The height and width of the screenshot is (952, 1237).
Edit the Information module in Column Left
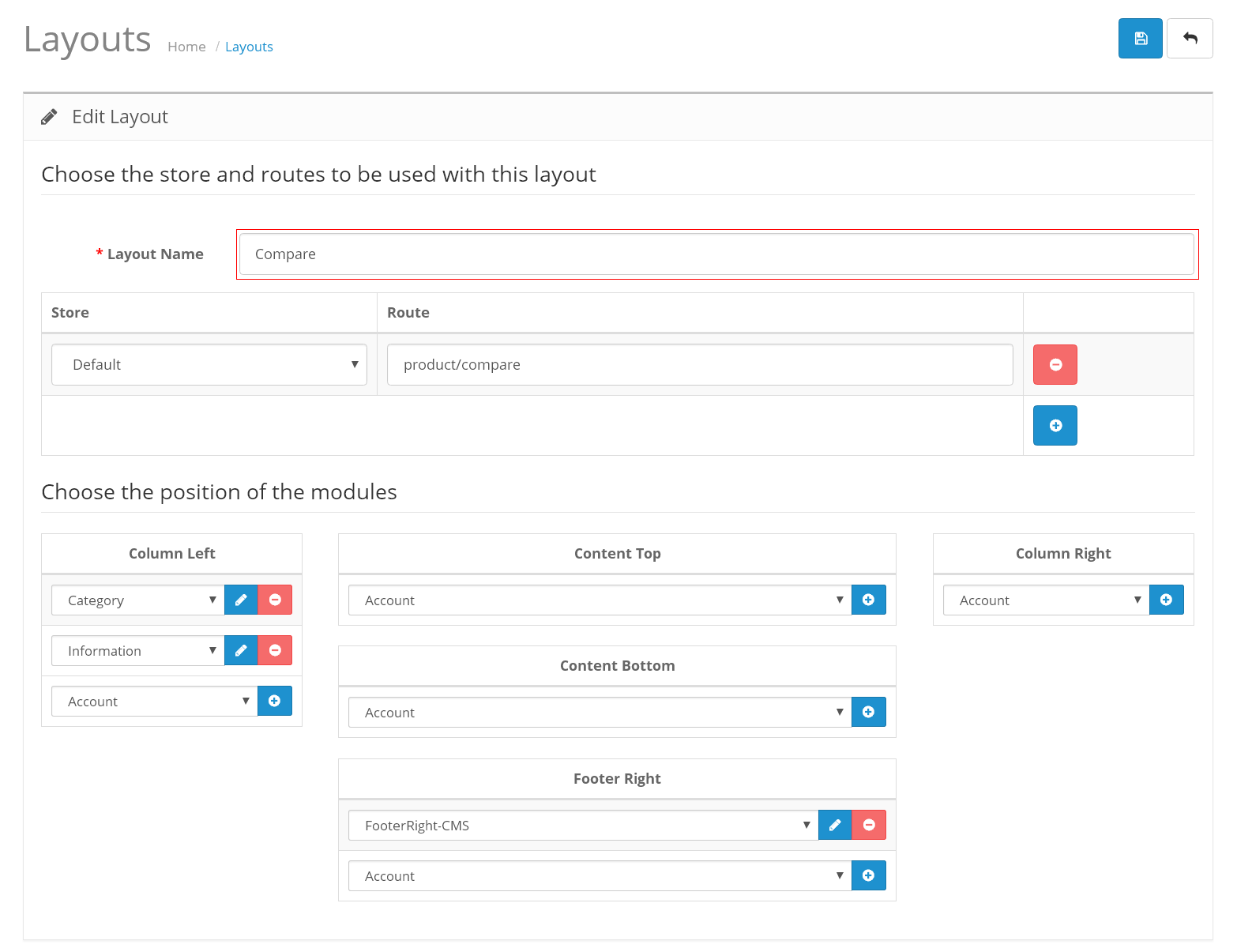coord(241,650)
